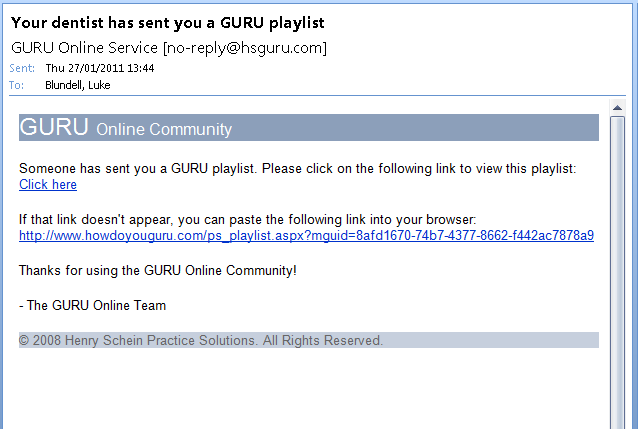Click 'Thanks for using the GURU Online Community!' line
This screenshot has width=638, height=429.
(x=158, y=270)
